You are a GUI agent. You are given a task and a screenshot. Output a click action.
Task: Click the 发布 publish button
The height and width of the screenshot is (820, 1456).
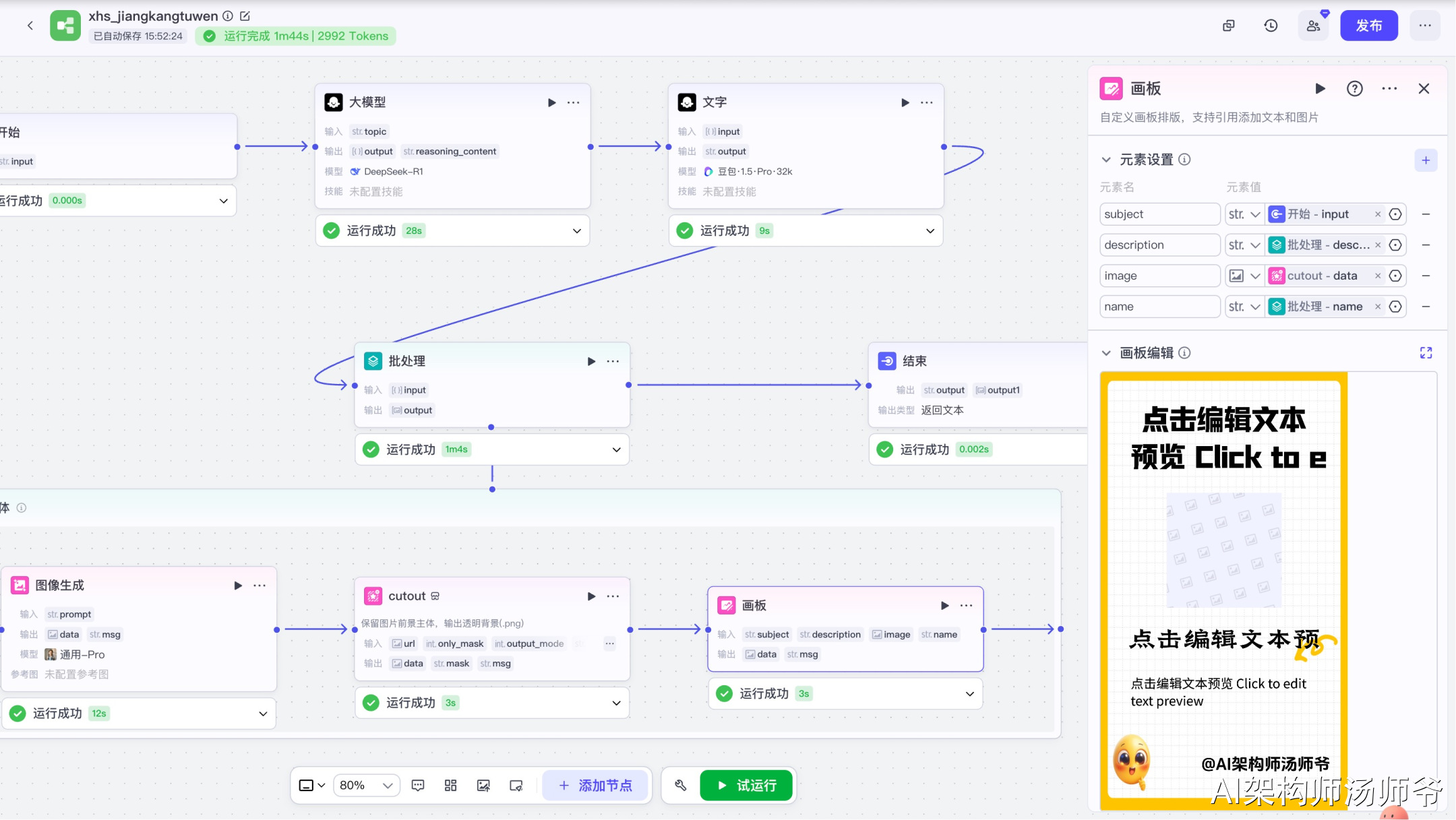click(x=1368, y=26)
